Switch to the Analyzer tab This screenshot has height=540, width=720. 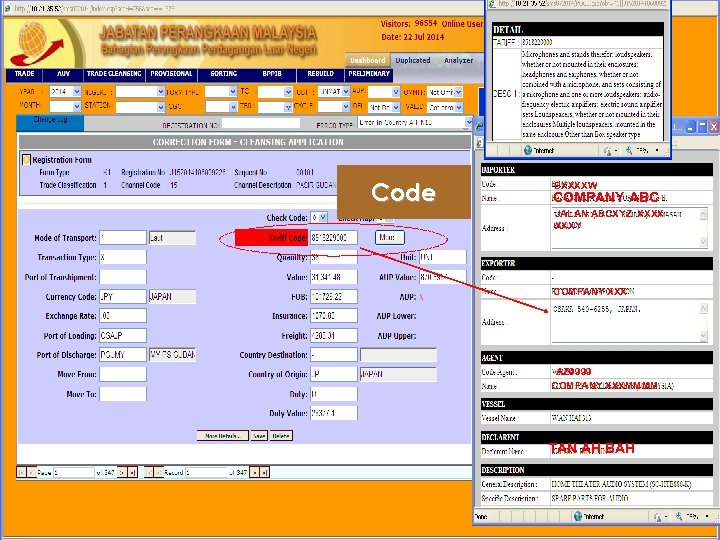(x=458, y=60)
